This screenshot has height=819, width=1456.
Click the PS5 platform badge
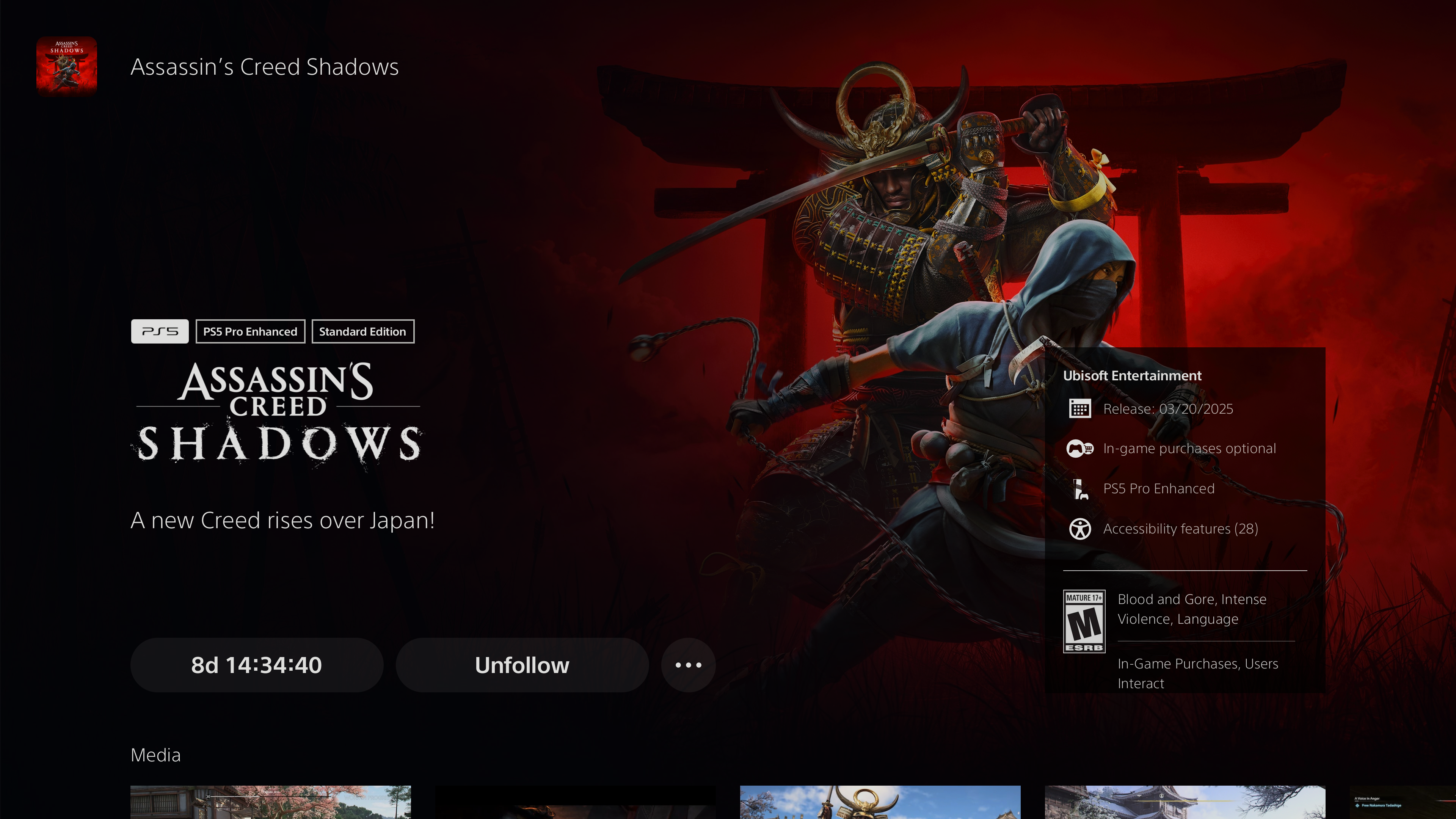[x=159, y=331]
